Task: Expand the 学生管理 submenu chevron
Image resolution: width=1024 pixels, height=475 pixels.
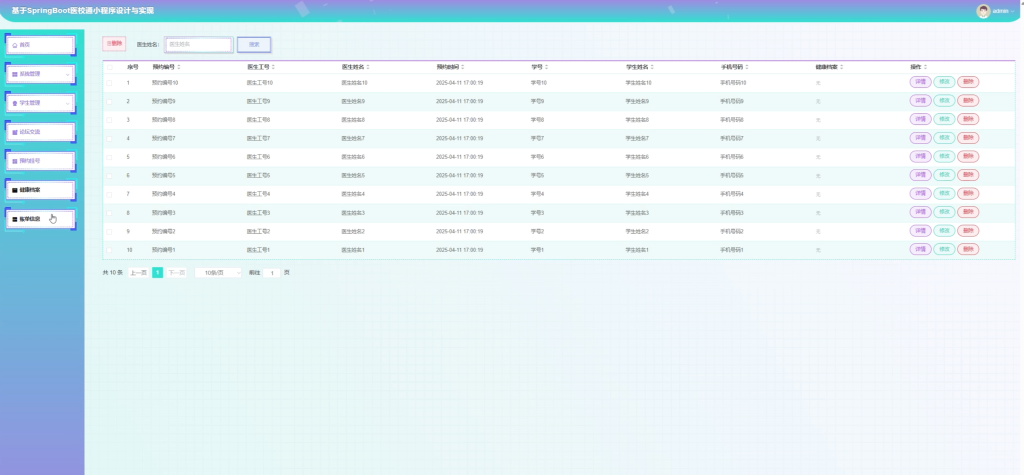Action: click(x=67, y=103)
